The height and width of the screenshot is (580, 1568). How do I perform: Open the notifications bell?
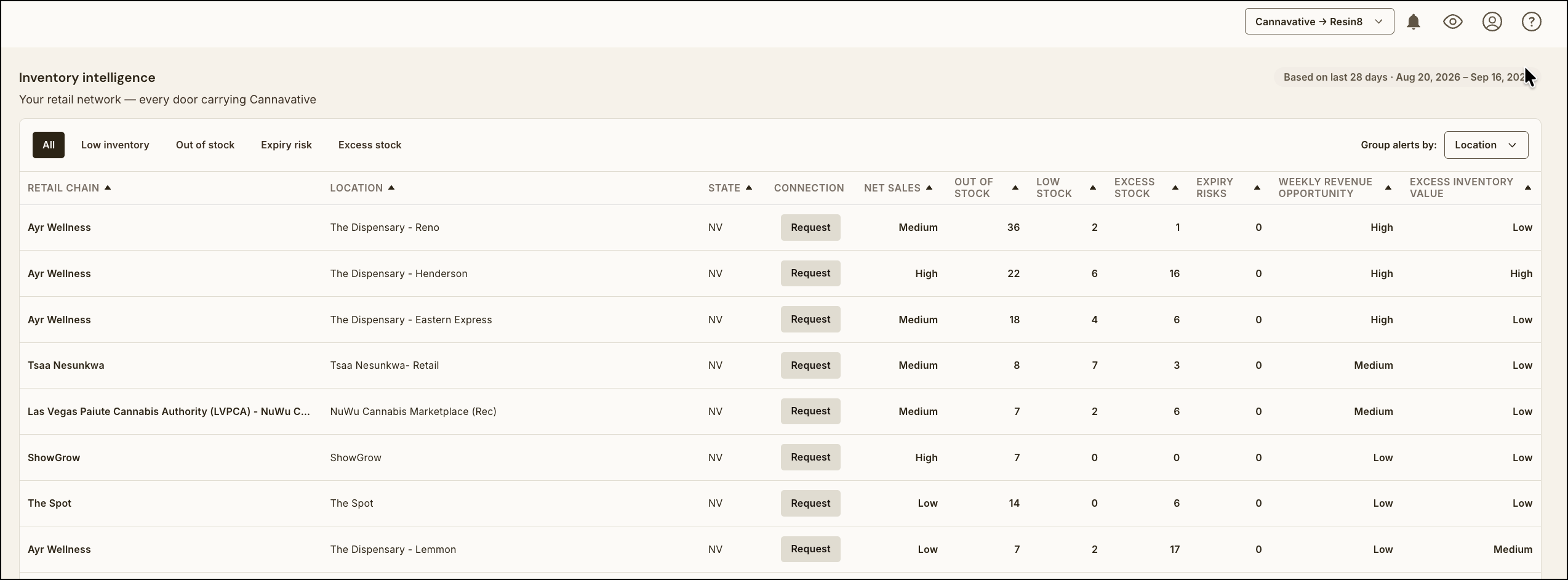coord(1414,22)
